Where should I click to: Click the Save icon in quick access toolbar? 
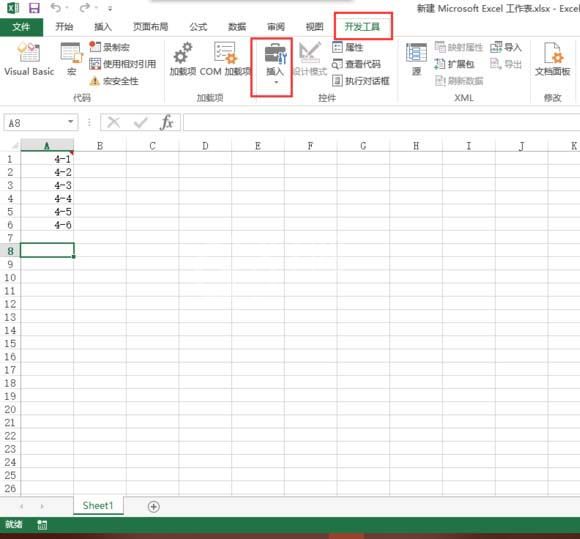click(34, 8)
